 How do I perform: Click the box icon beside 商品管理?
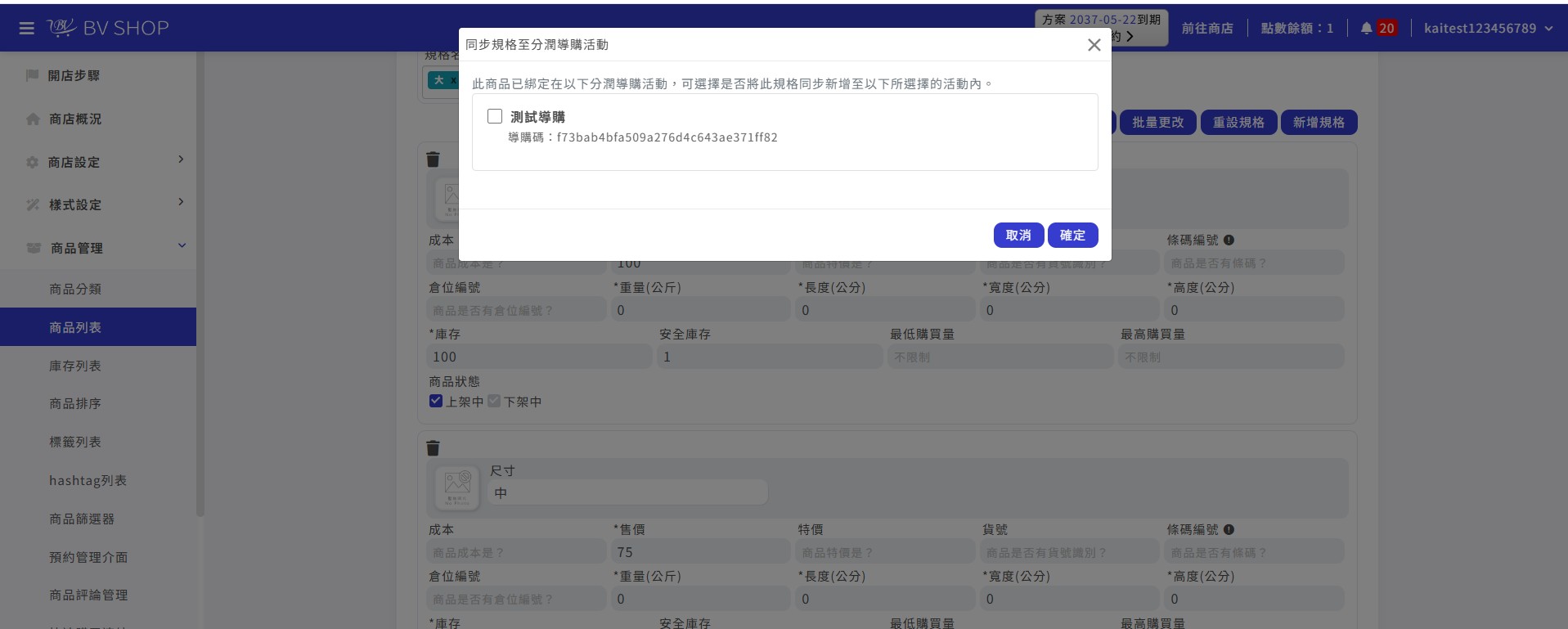[34, 248]
